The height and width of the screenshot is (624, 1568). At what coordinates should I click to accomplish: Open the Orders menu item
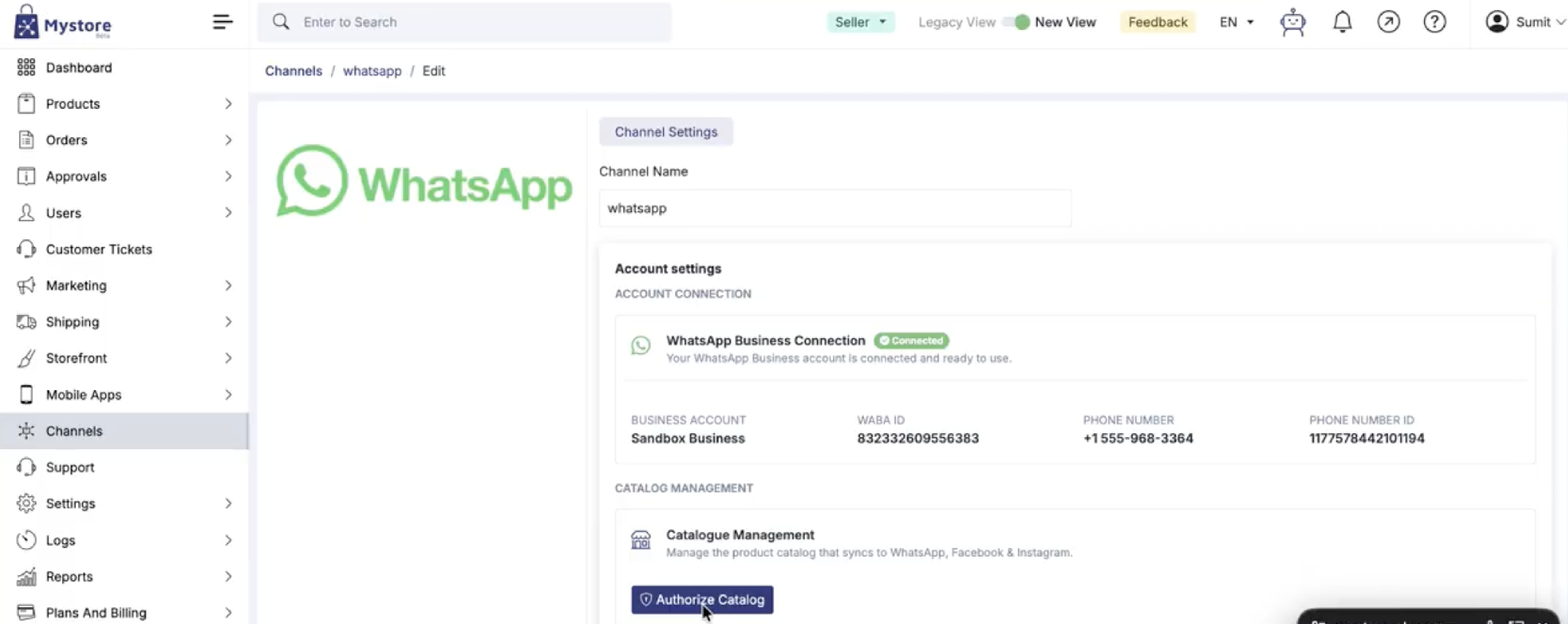pos(124,140)
